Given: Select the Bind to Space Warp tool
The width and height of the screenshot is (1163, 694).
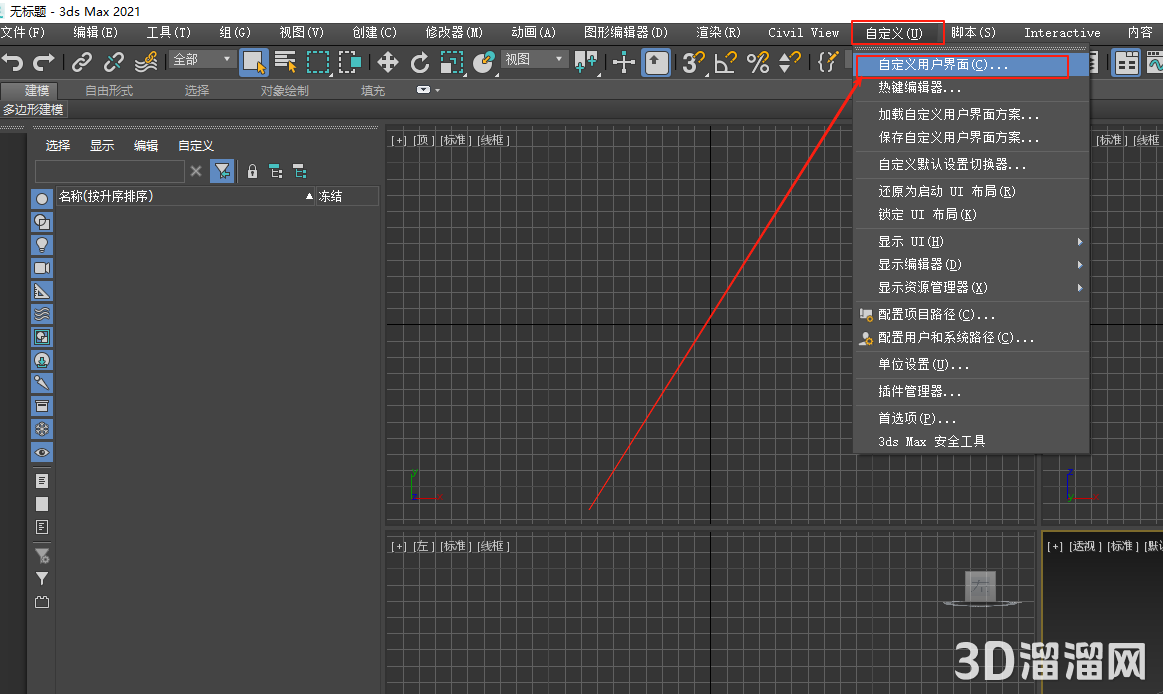Looking at the screenshot, I should tap(148, 62).
